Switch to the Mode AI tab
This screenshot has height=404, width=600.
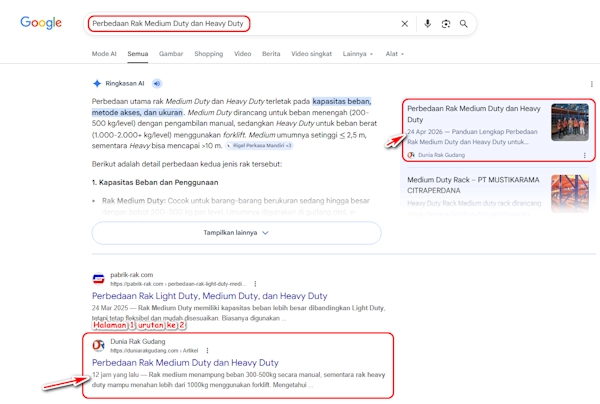click(x=104, y=54)
